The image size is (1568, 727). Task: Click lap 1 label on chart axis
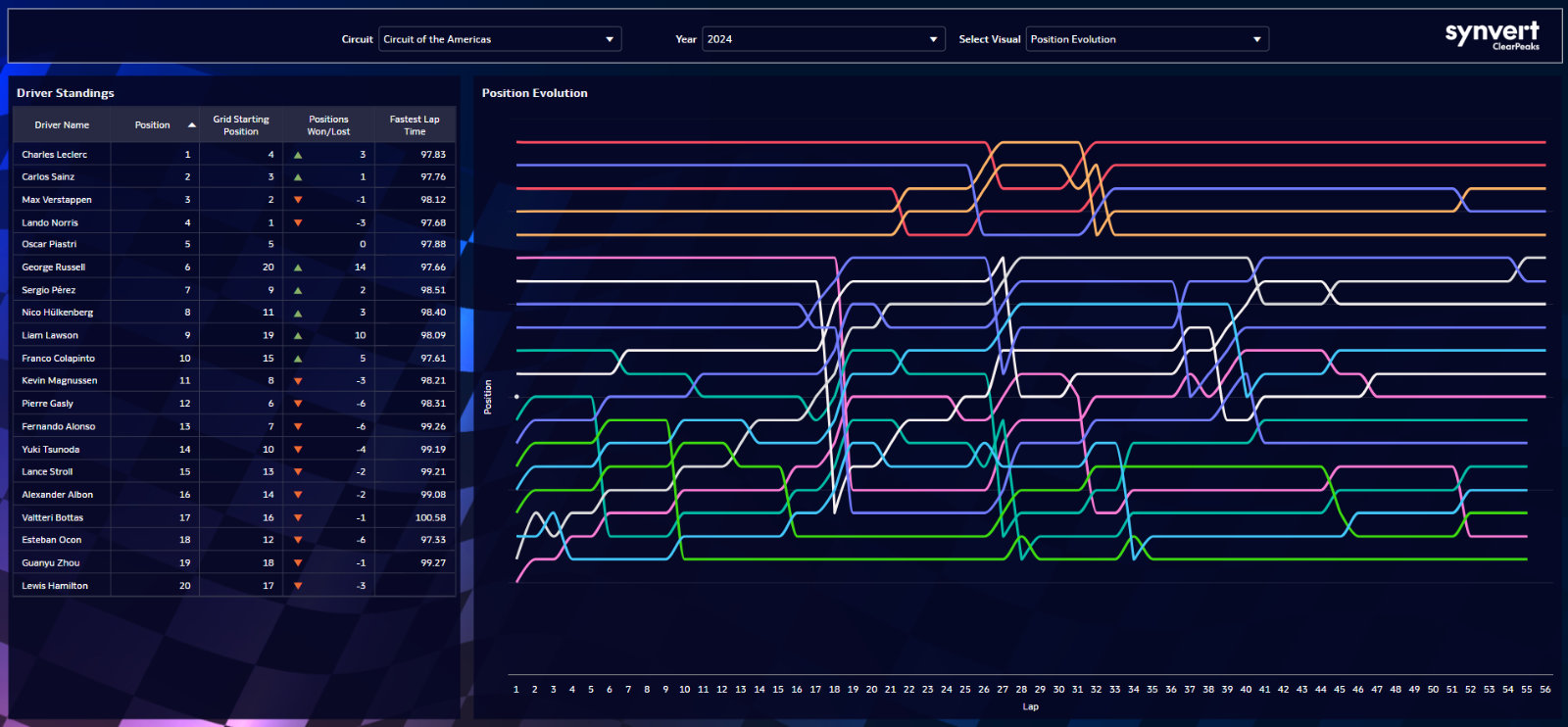516,690
